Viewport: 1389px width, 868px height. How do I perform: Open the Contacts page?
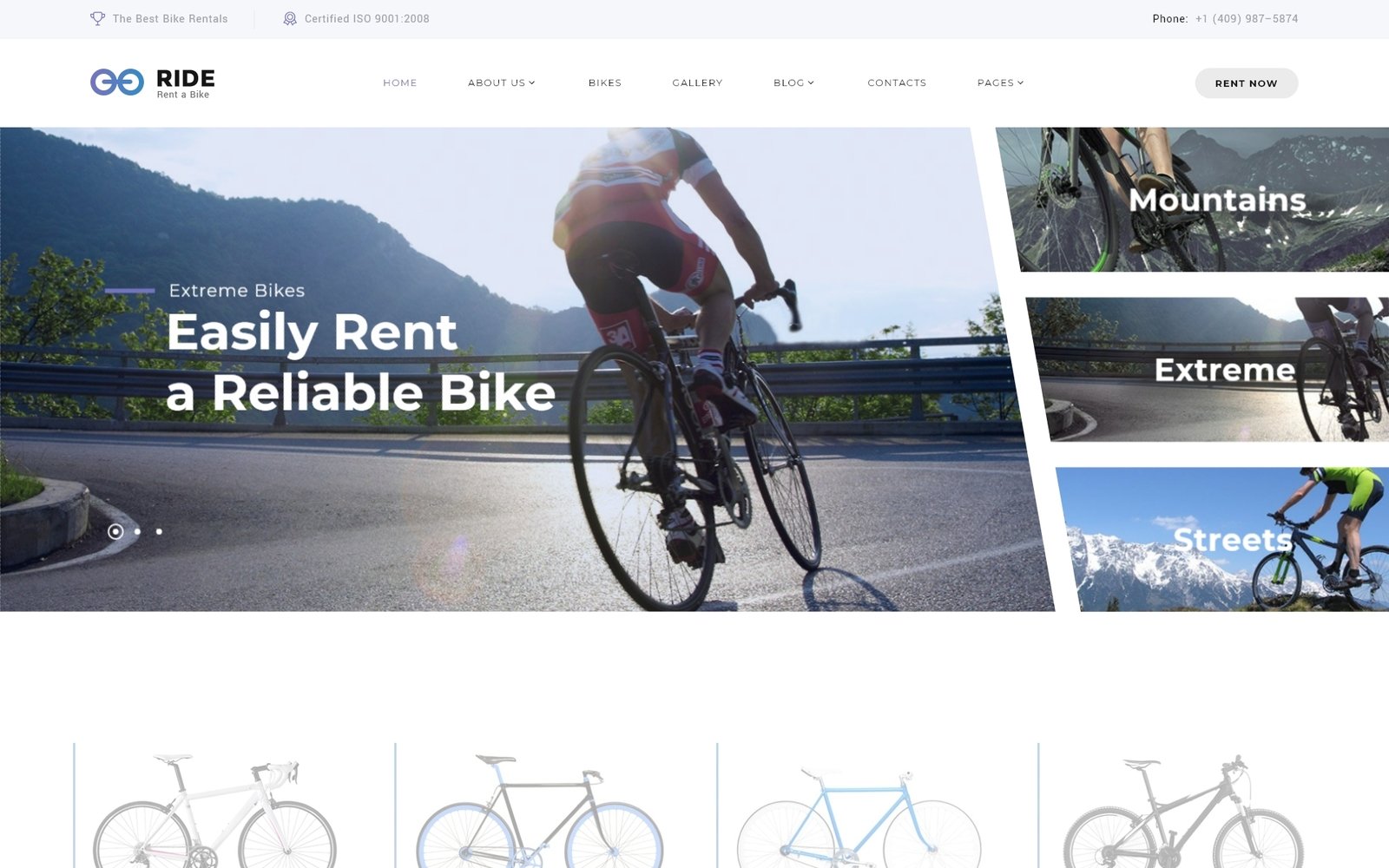(897, 82)
